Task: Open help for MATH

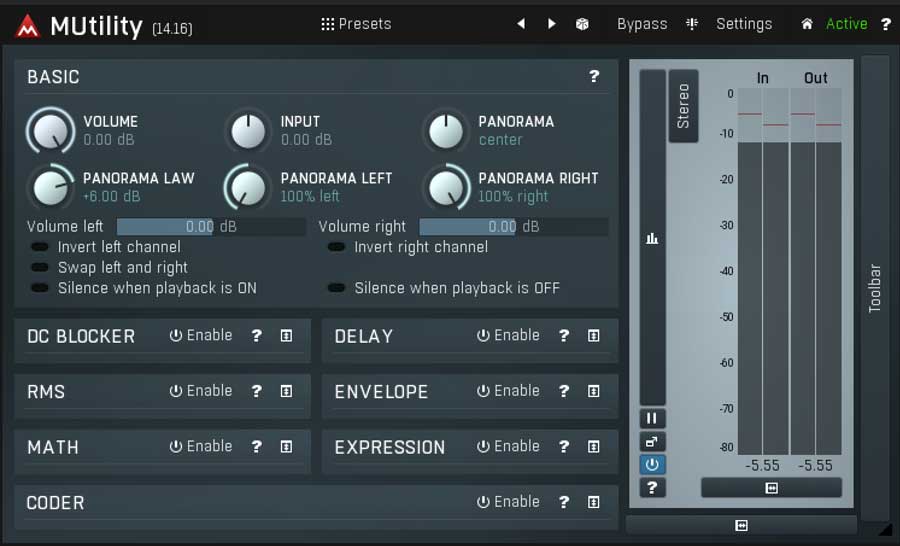Action: [257, 447]
